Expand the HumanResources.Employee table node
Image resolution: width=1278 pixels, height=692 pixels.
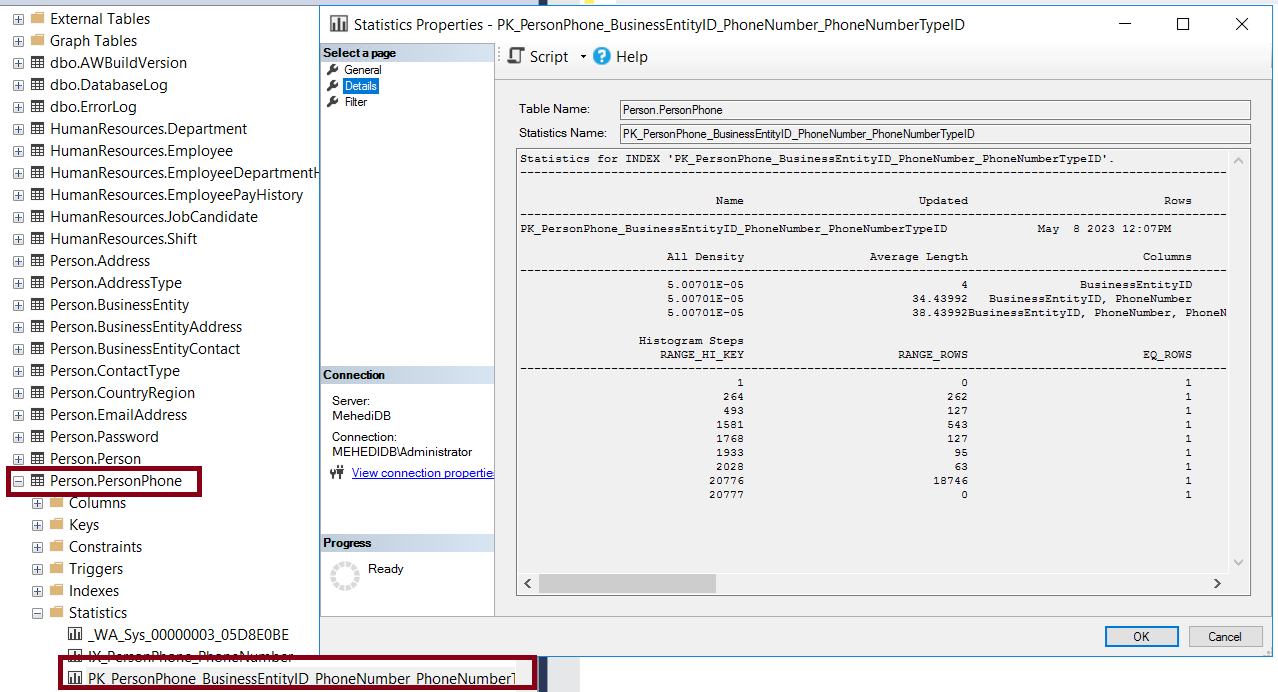(18, 151)
